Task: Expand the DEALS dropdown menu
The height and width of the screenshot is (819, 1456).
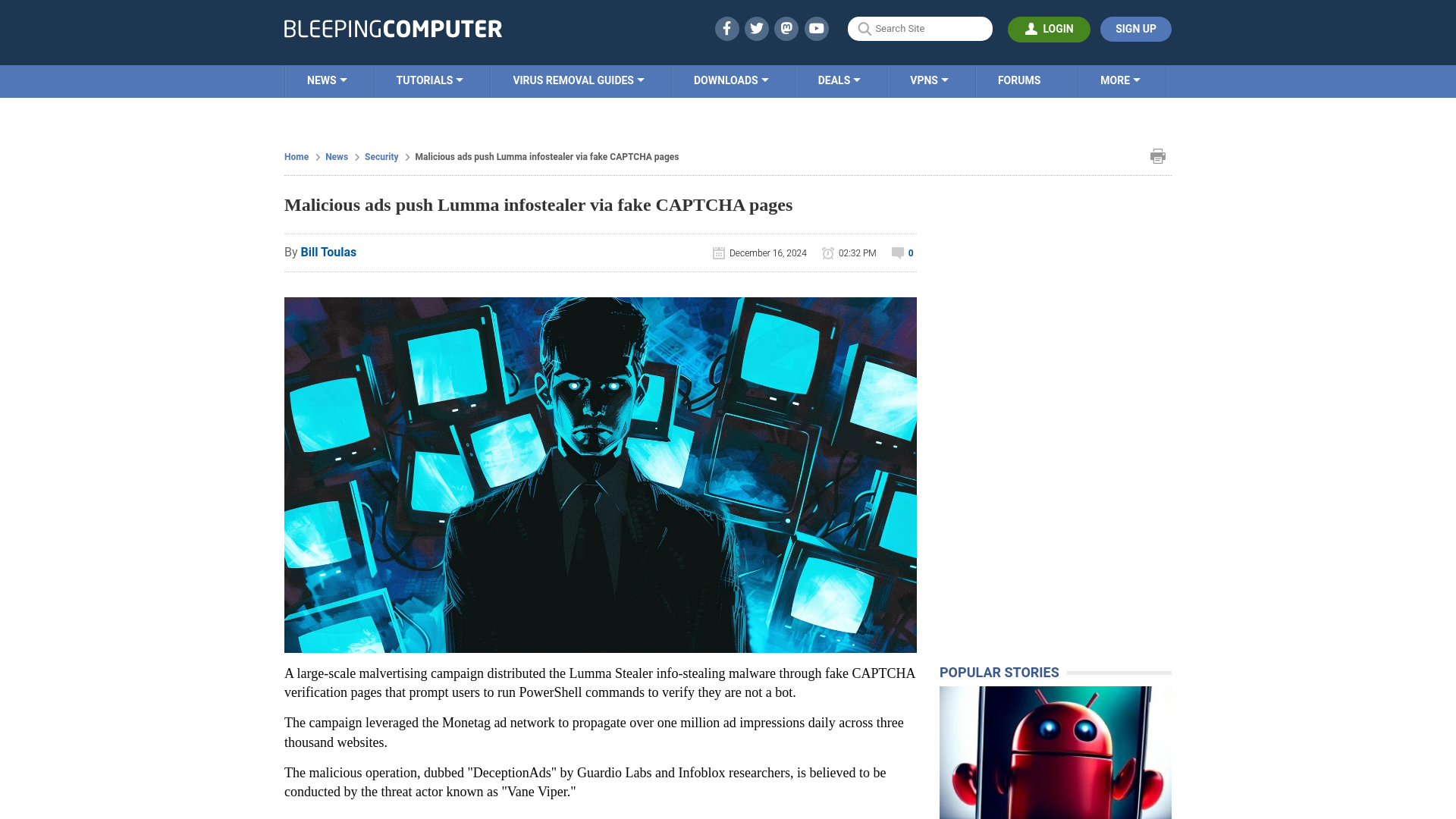Action: coord(839,80)
